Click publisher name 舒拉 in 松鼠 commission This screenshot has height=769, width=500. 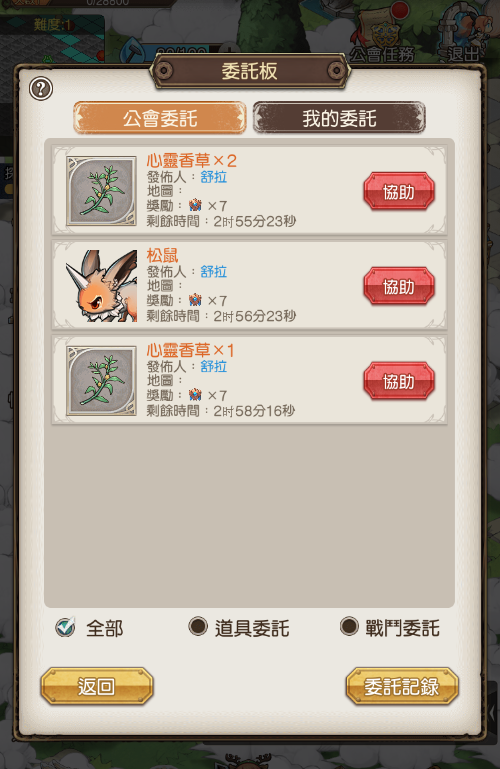pos(214,271)
